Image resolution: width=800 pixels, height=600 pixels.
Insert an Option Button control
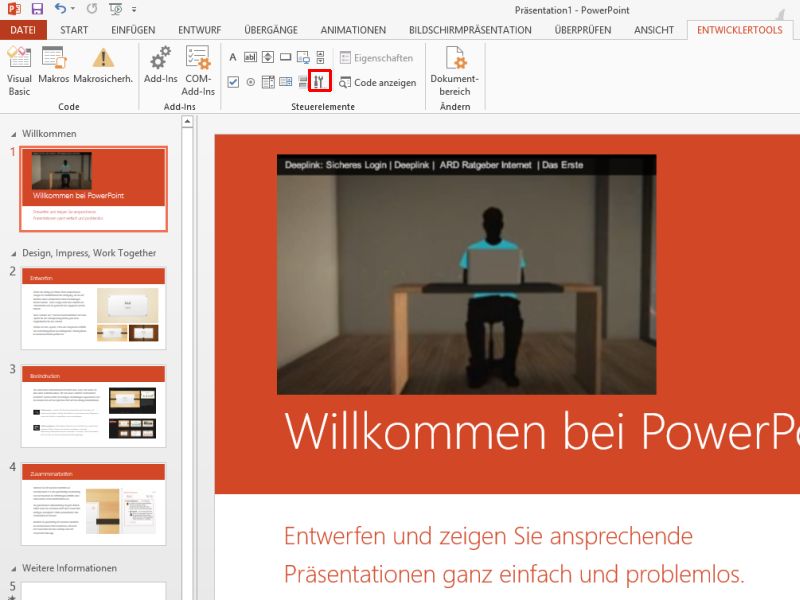click(251, 82)
